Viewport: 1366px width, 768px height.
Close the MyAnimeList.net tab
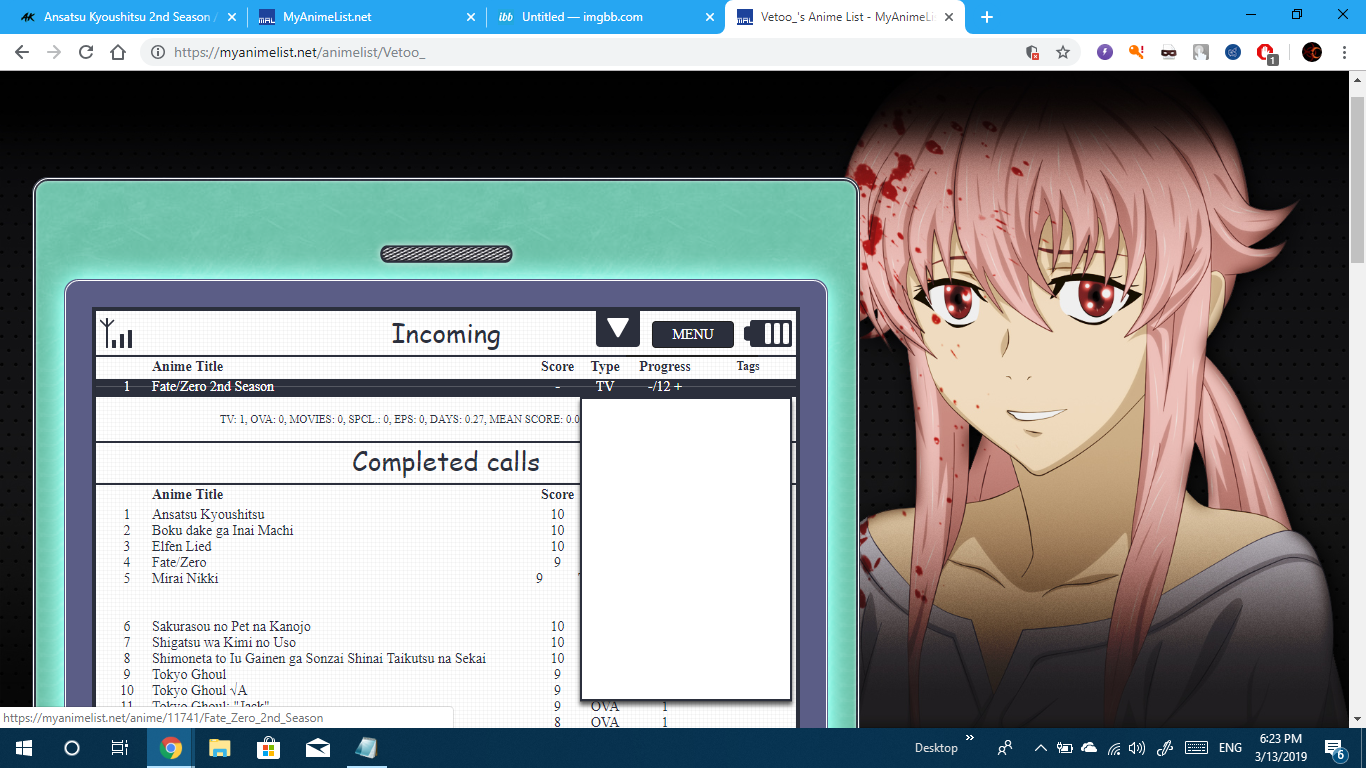pyautogui.click(x=471, y=17)
